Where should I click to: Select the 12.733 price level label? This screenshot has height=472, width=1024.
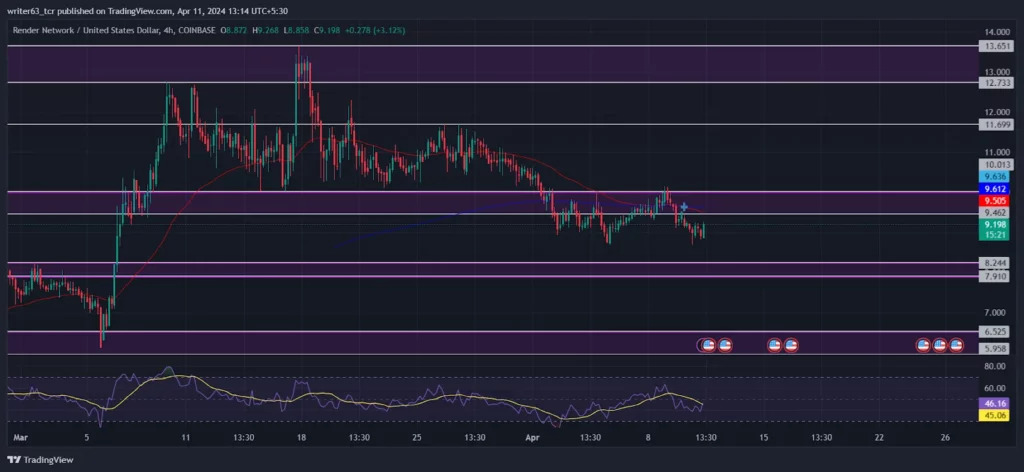(x=996, y=83)
